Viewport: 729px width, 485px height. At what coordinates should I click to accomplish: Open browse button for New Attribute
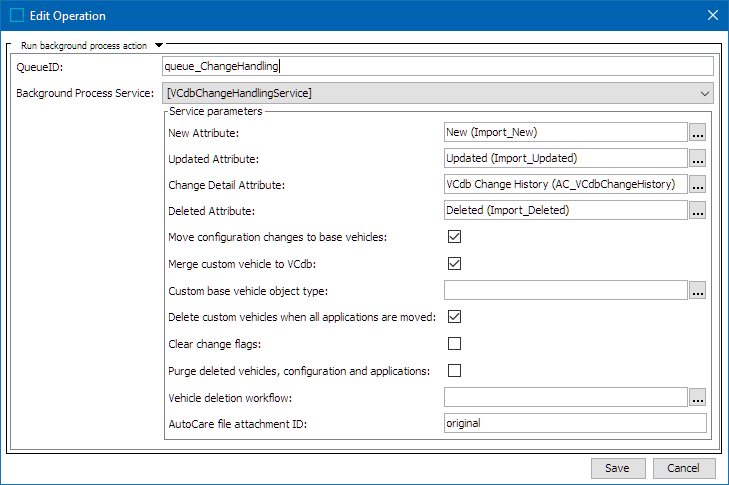click(697, 133)
